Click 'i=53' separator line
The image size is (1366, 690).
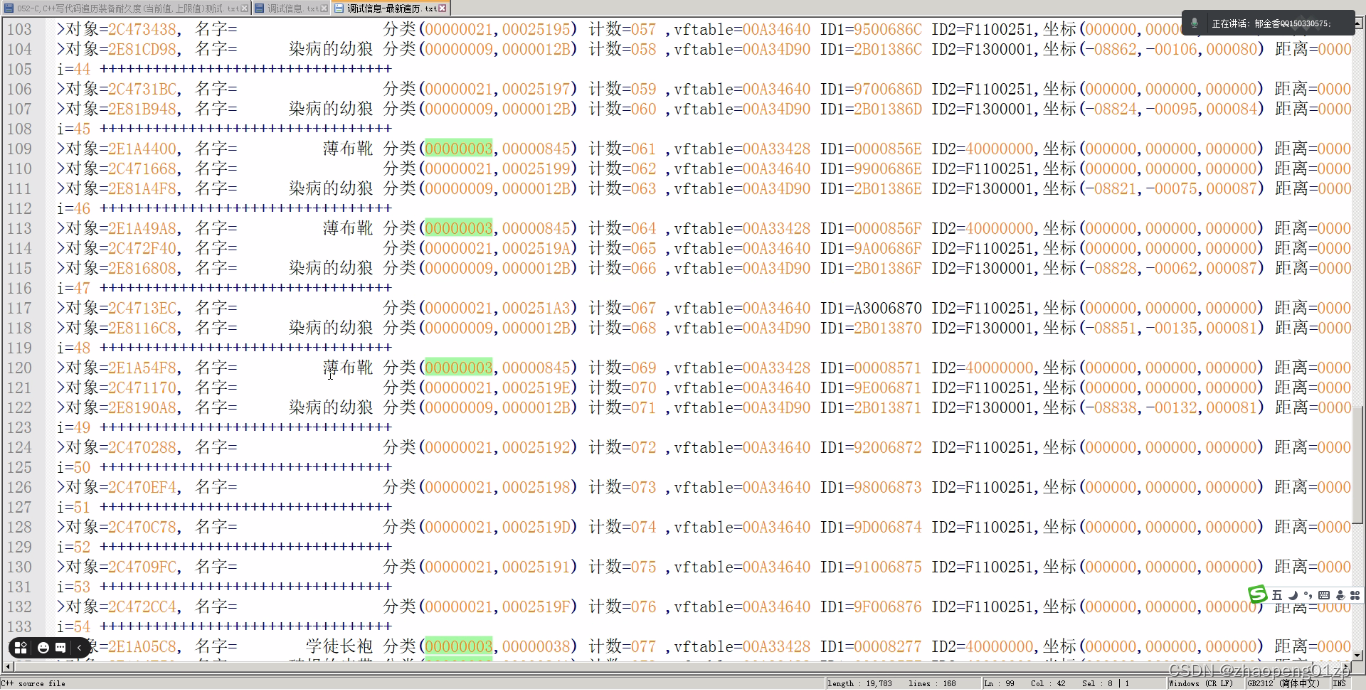coord(224,587)
